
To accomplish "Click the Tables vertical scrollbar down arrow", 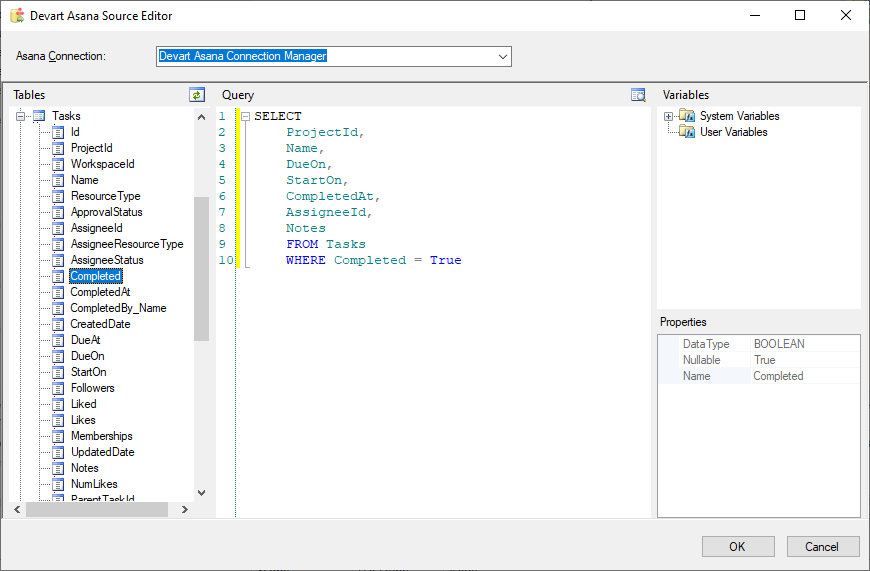I will coord(201,492).
